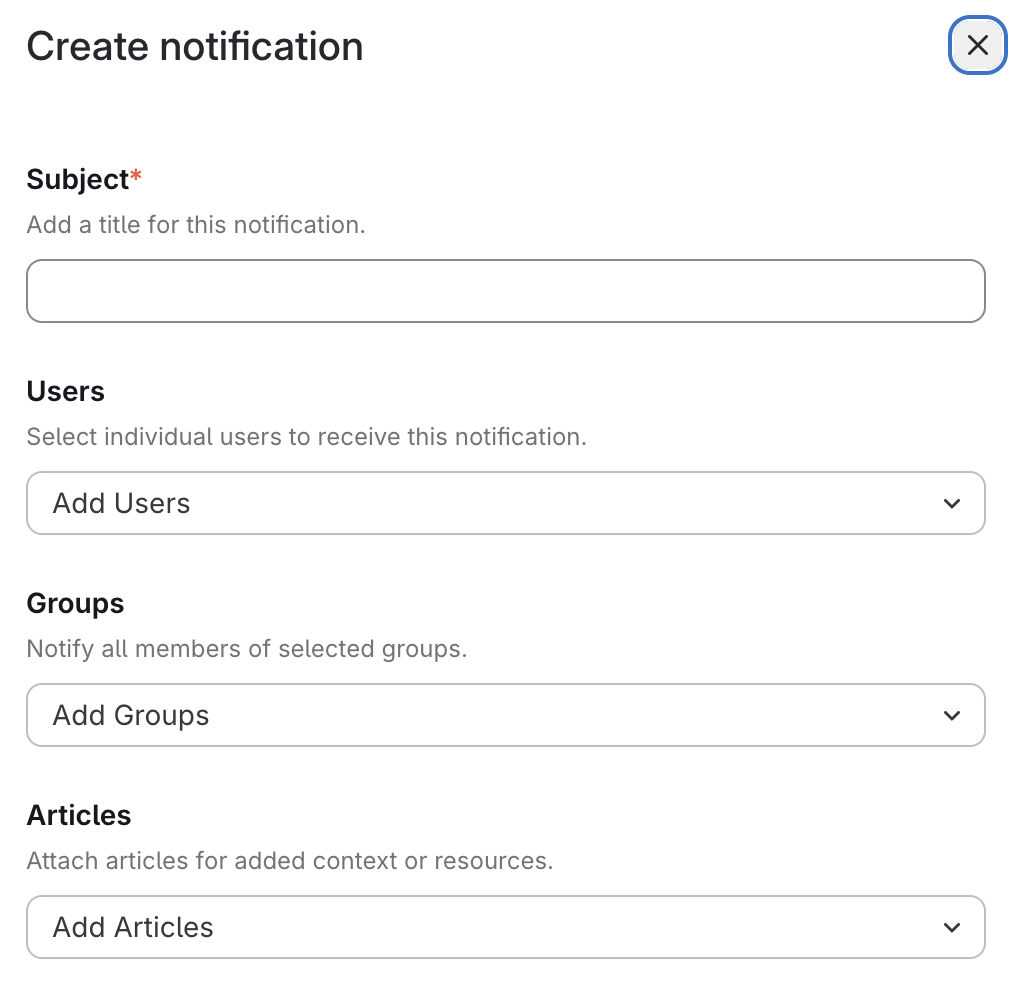
Task: Open the Add Users dropdown
Action: coord(505,503)
